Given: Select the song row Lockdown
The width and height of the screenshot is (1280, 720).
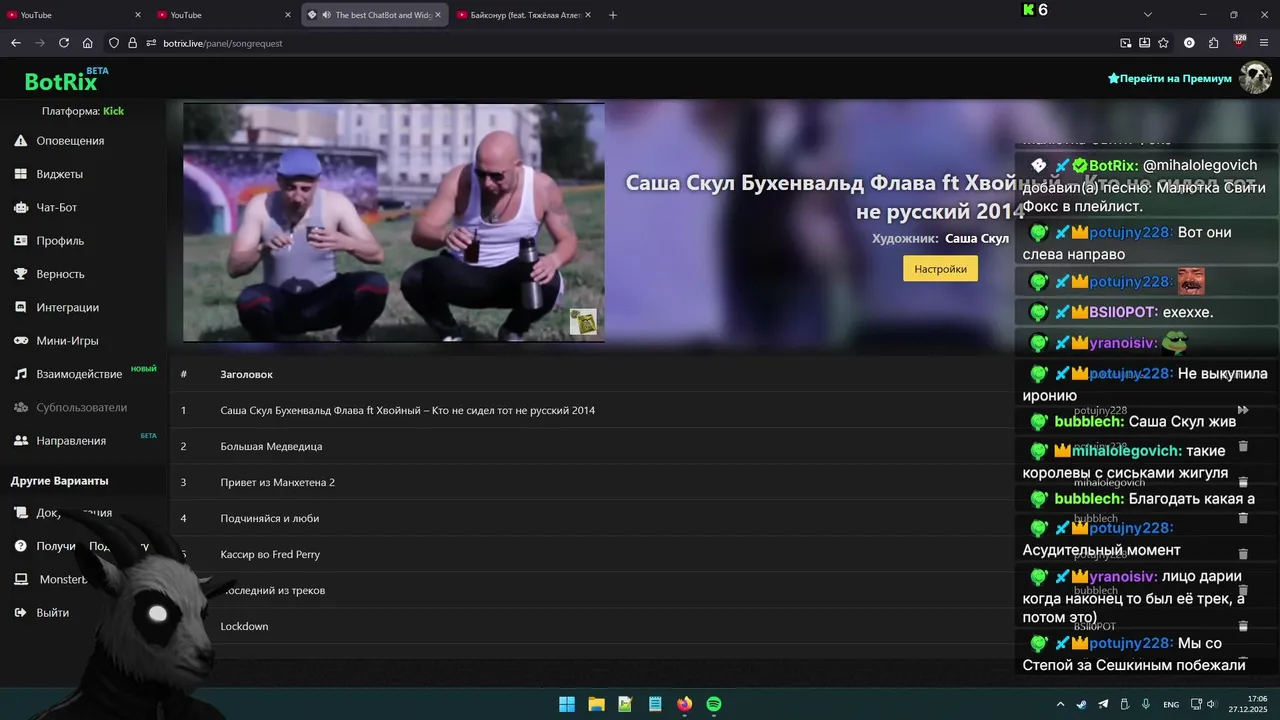Looking at the screenshot, I should click(590, 626).
